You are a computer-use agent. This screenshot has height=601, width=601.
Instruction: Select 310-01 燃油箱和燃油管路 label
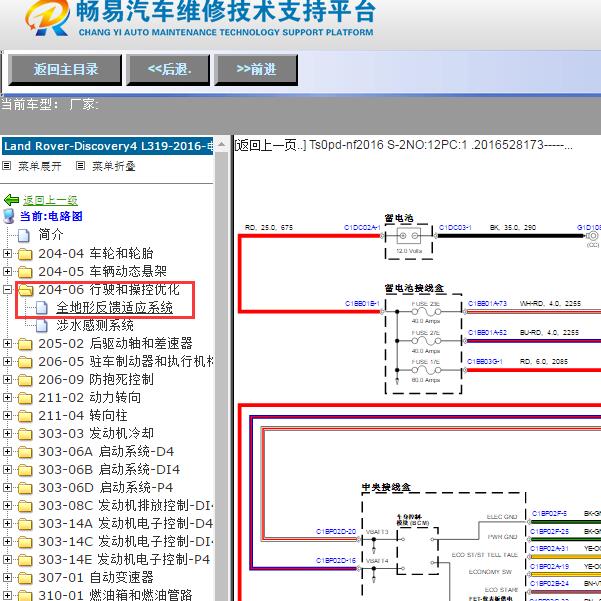tap(115, 595)
